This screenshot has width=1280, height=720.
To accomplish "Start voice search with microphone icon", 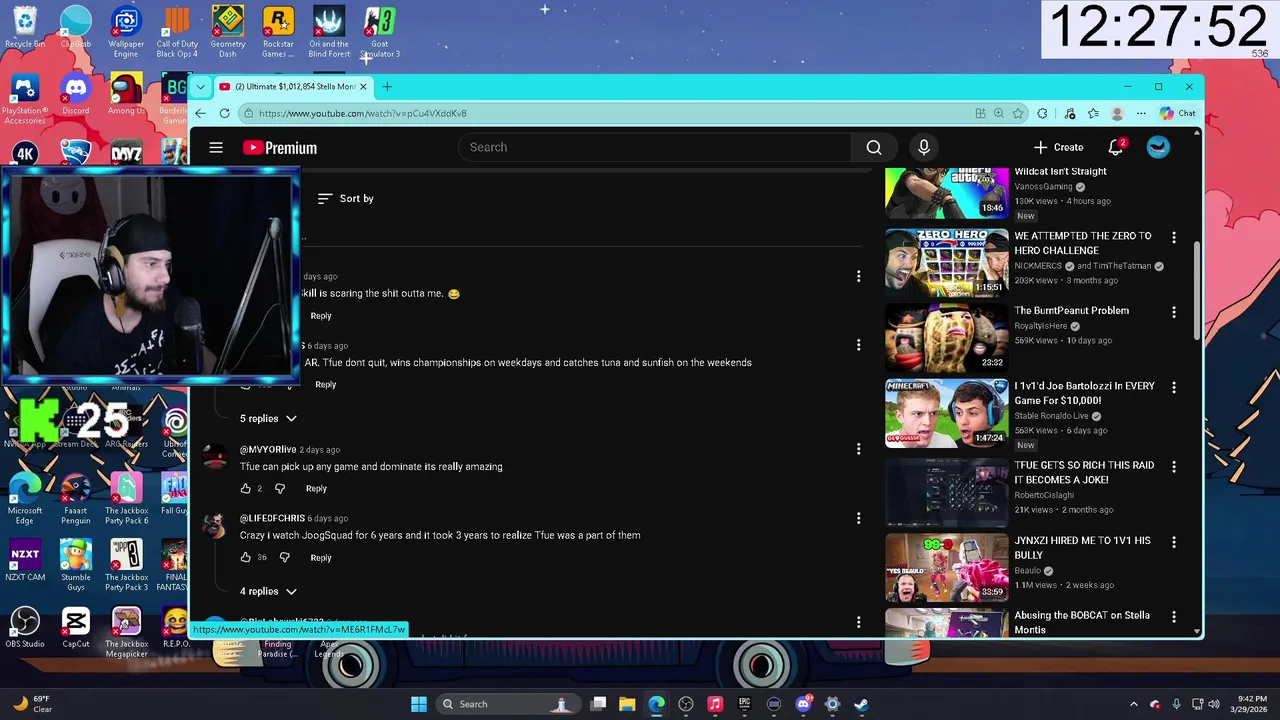I will [924, 147].
